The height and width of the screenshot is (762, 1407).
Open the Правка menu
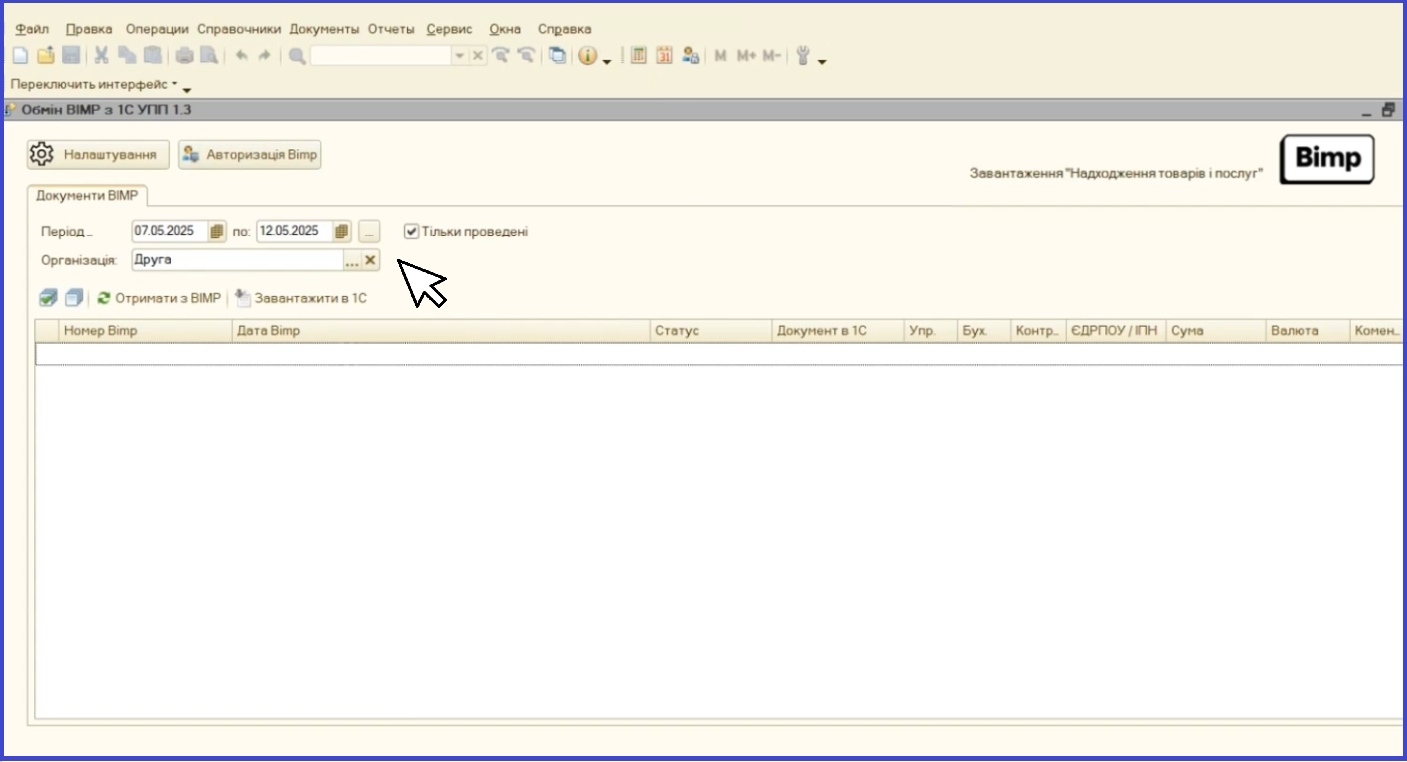(89, 29)
